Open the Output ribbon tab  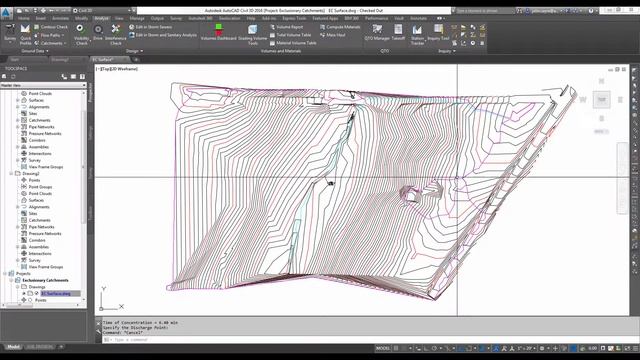tap(157, 18)
